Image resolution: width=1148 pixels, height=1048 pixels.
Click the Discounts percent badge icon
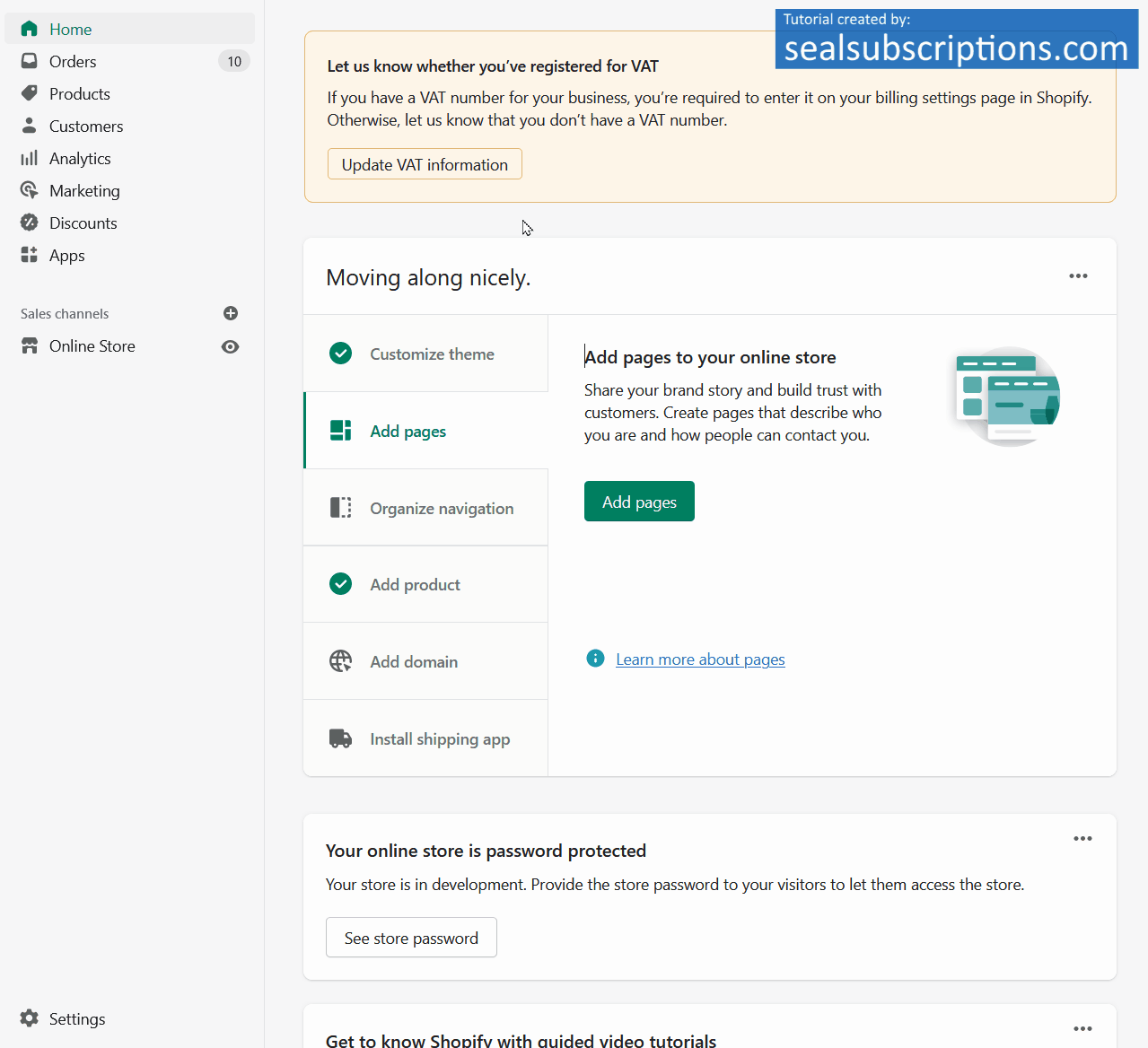pos(30,223)
